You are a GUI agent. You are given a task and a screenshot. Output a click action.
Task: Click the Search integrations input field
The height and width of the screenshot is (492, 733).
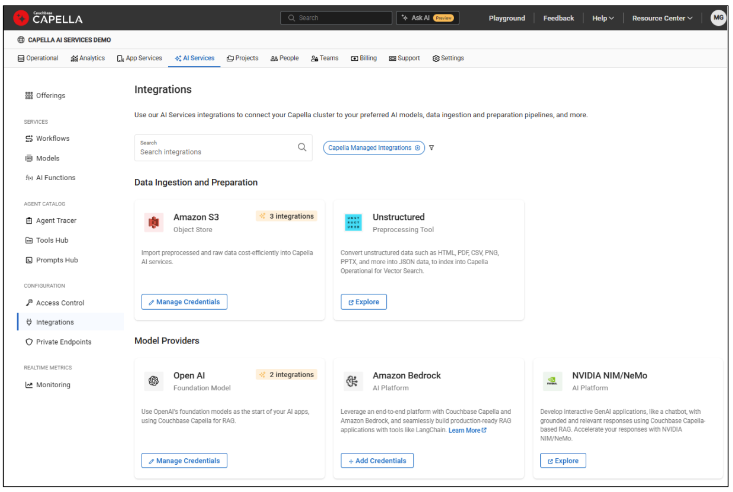coord(223,148)
